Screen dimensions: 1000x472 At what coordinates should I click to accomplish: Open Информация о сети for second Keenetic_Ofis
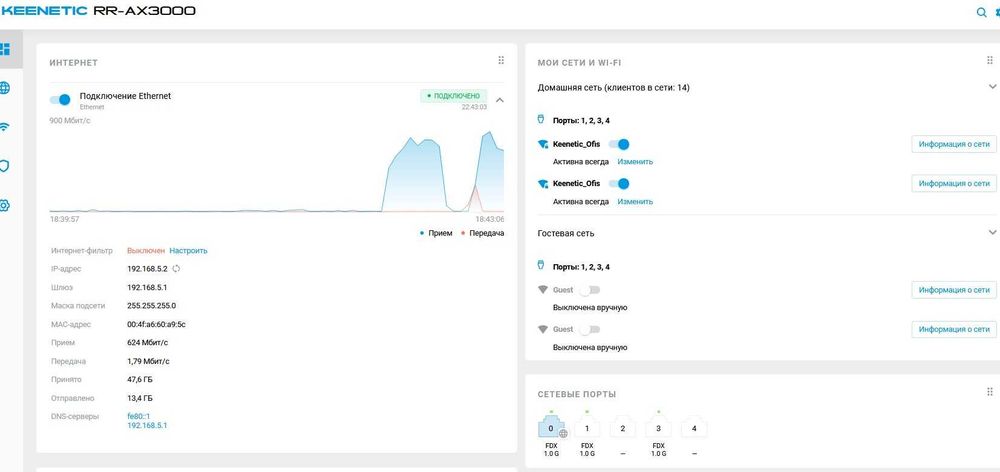954,184
